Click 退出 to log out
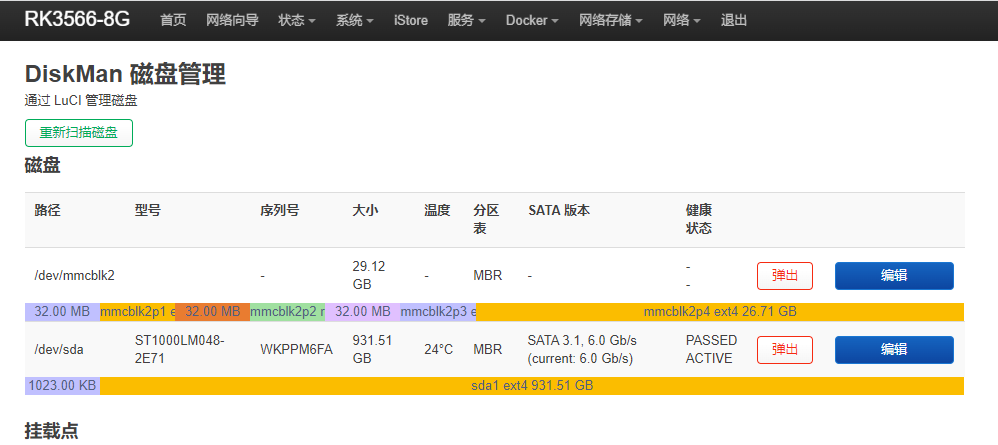 [x=734, y=20]
